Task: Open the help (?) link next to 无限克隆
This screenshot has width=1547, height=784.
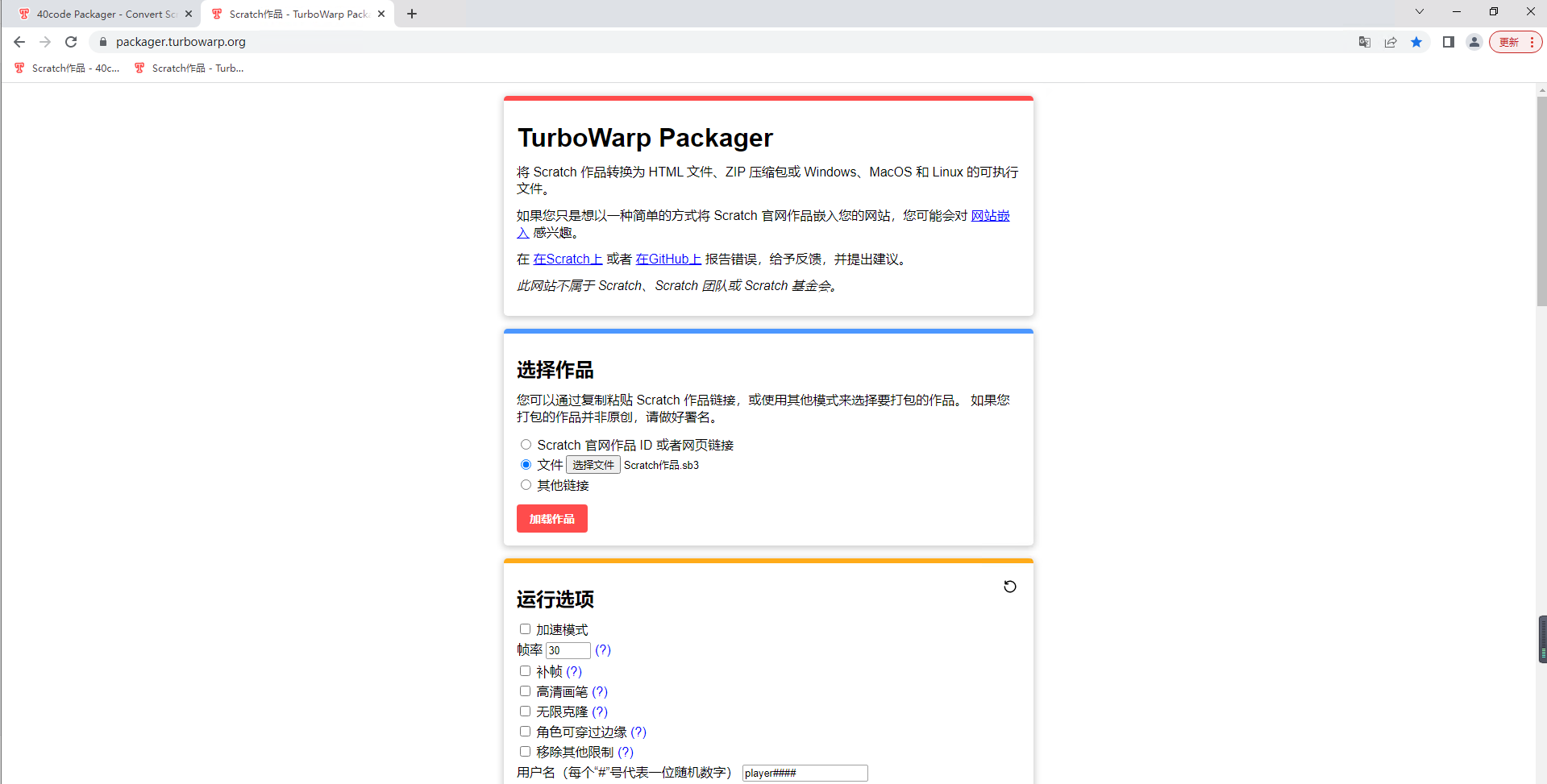Action: point(600,712)
